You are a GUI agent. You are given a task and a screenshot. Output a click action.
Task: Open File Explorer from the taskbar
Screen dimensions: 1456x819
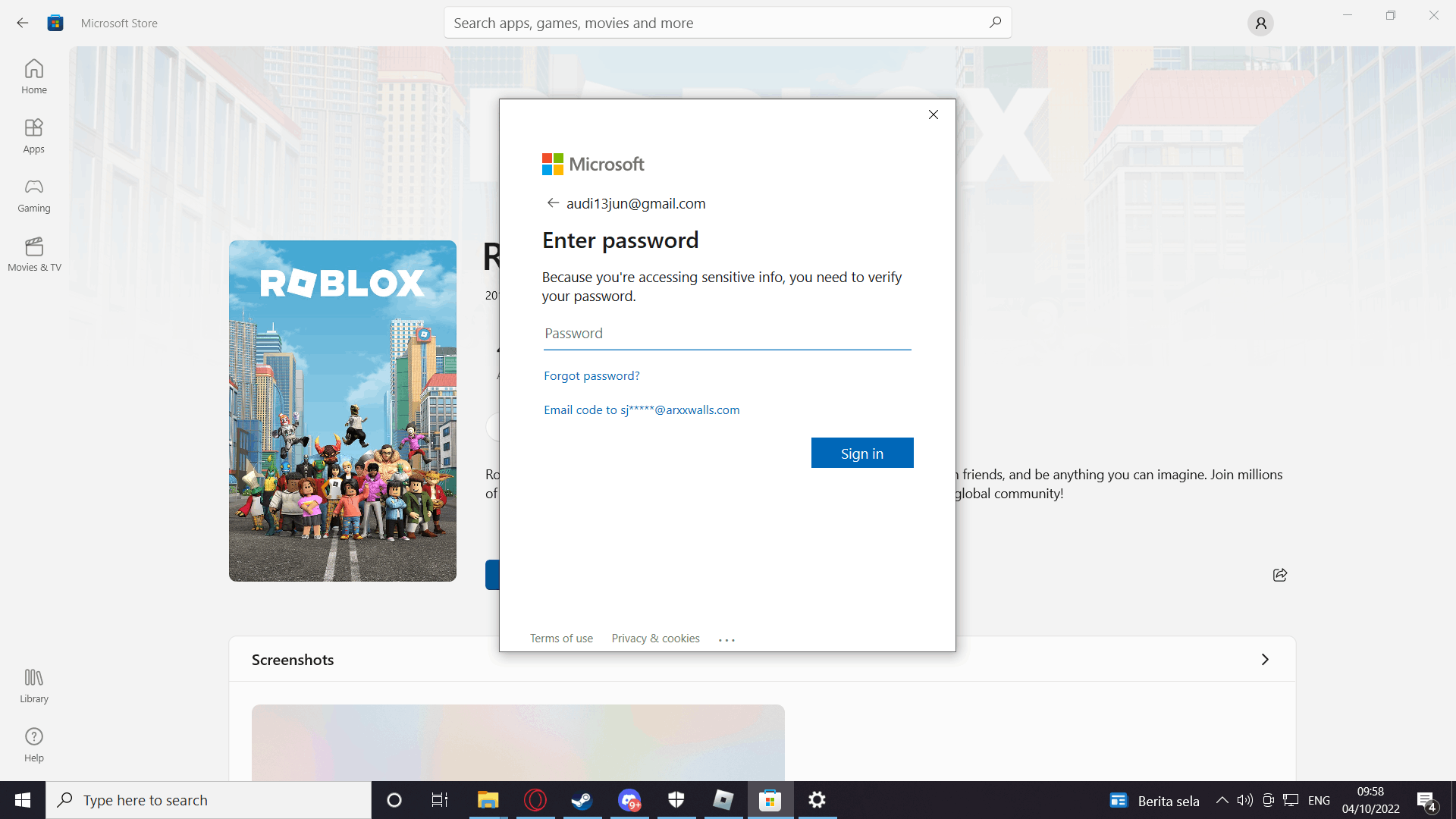tap(488, 800)
